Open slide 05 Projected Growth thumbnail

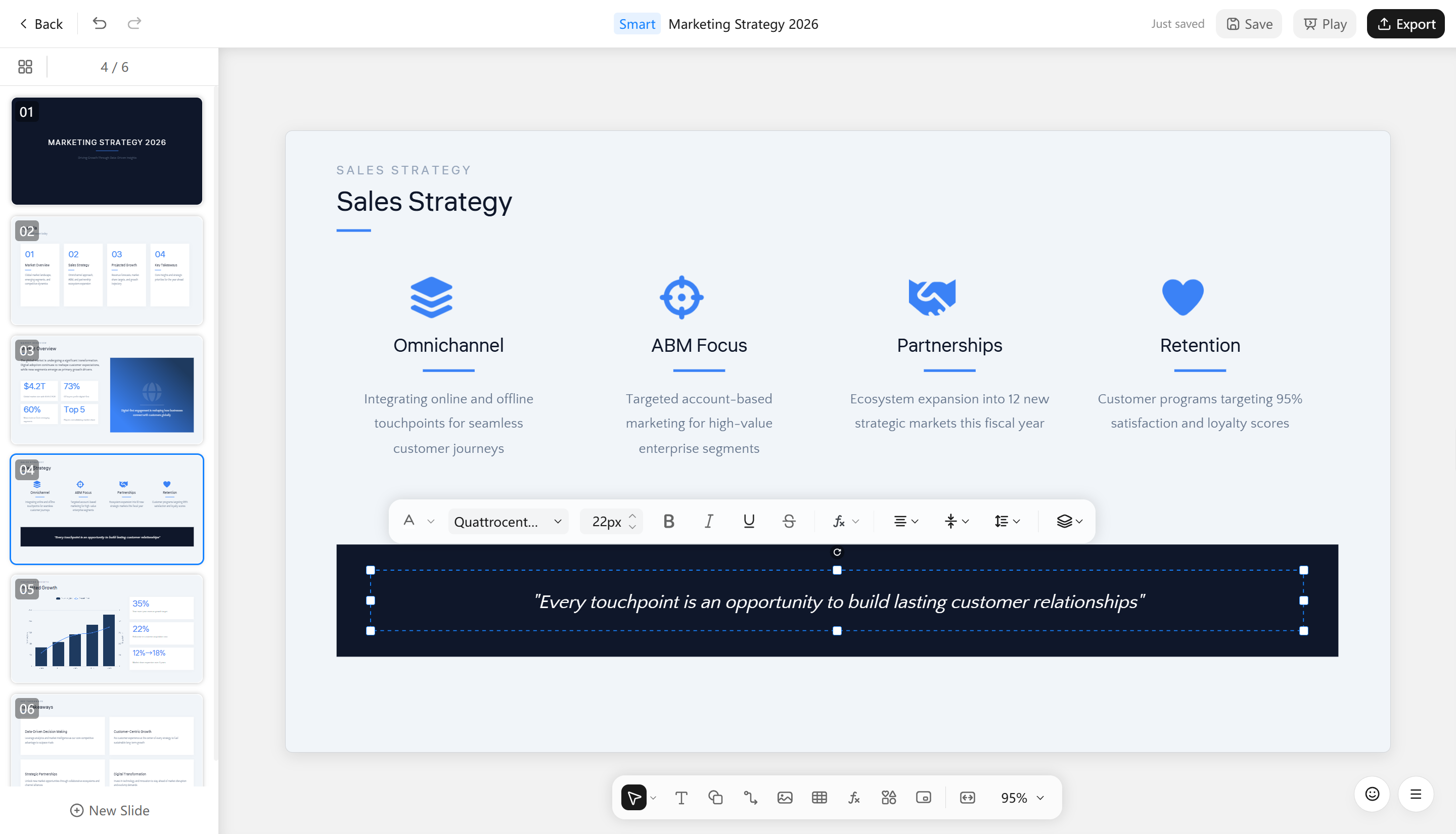click(107, 629)
